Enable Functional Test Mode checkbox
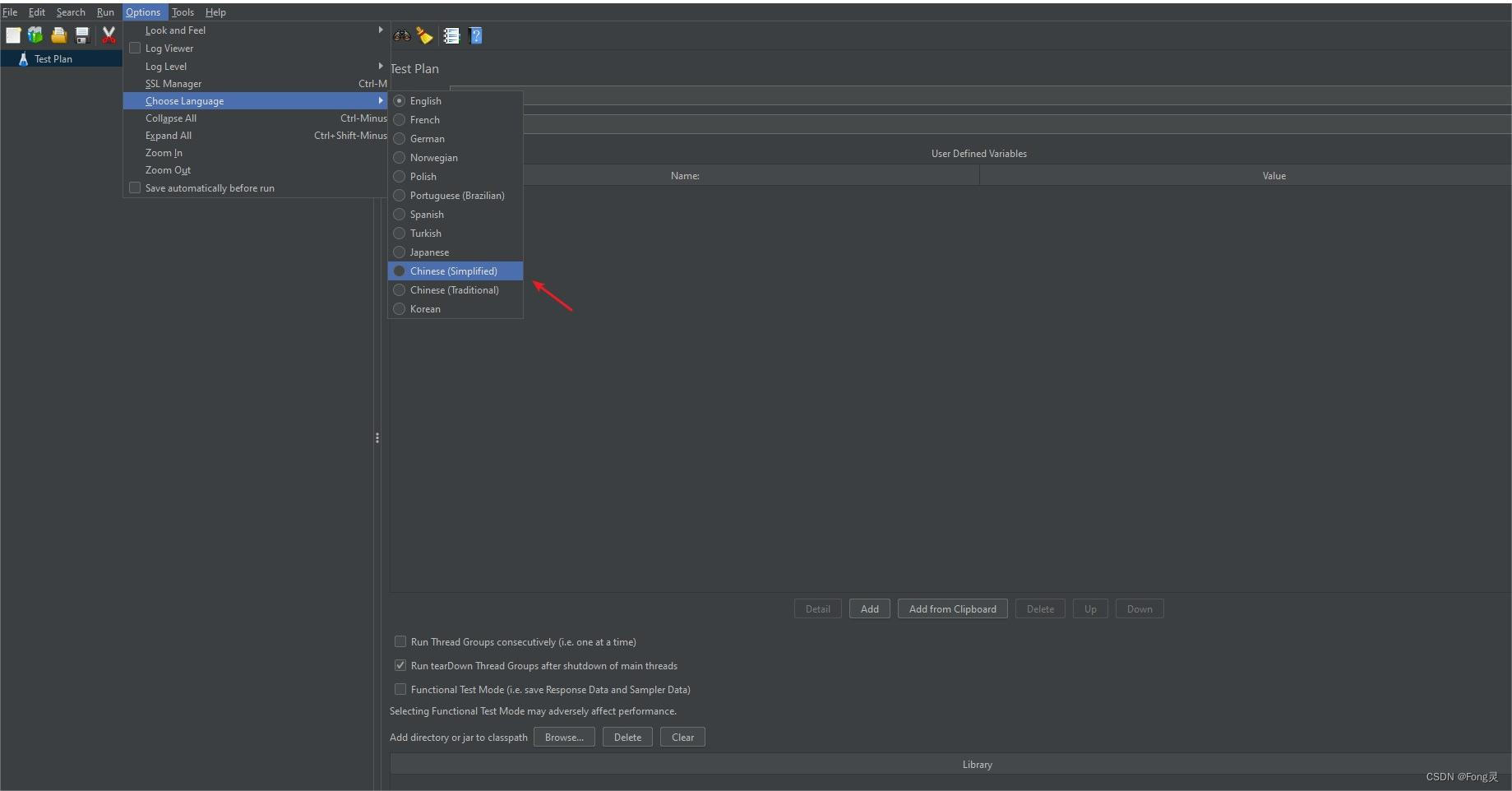 point(400,689)
